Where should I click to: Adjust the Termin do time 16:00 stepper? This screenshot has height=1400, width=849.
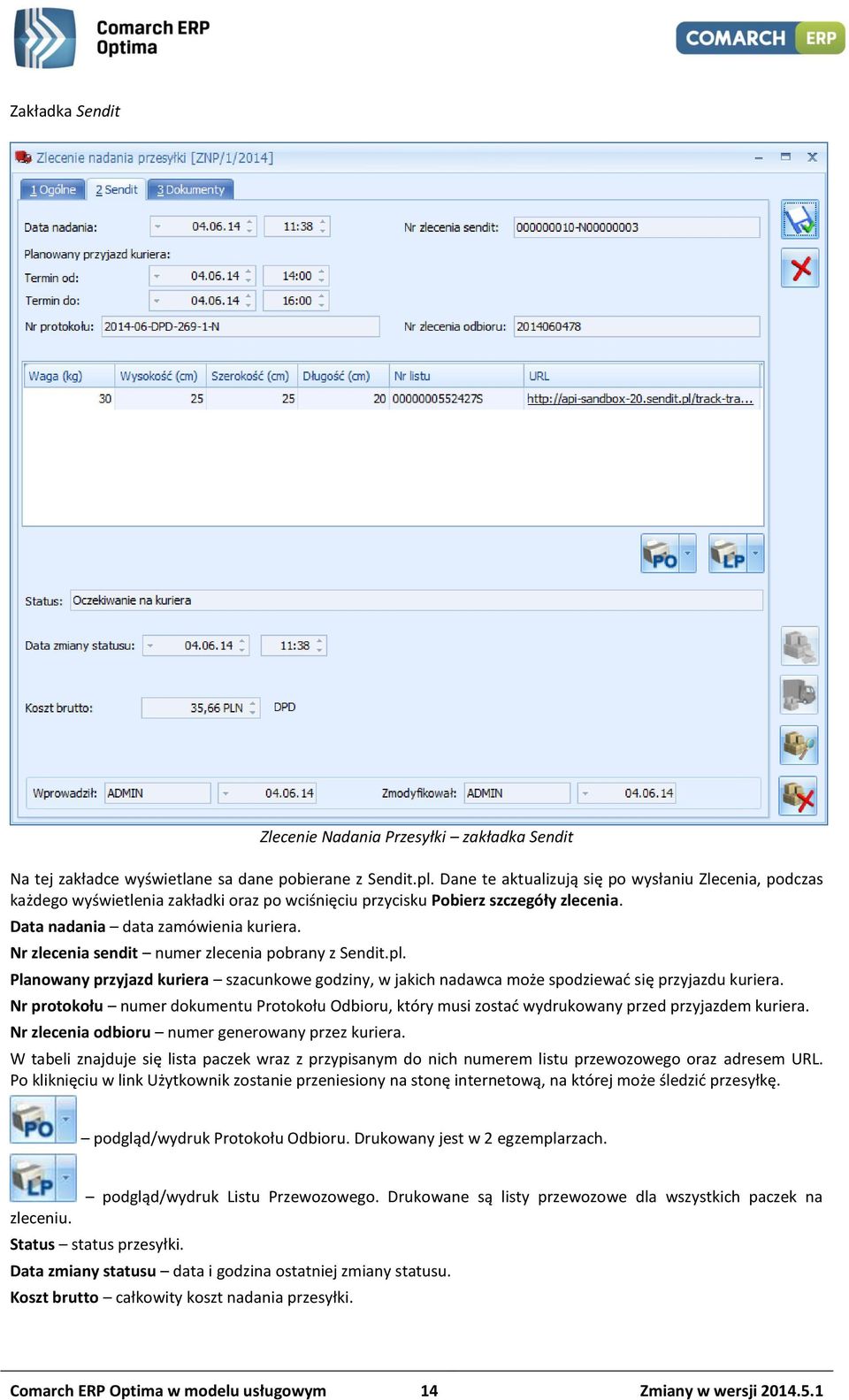322,301
